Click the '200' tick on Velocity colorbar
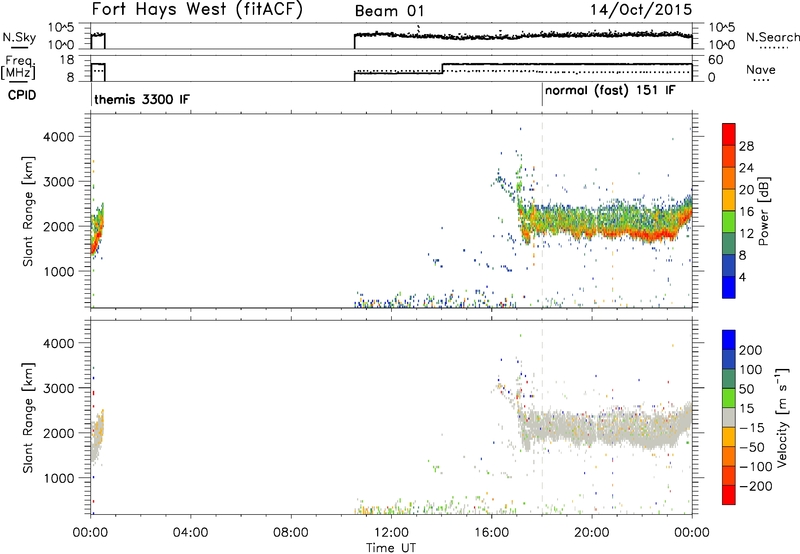 pos(751,350)
